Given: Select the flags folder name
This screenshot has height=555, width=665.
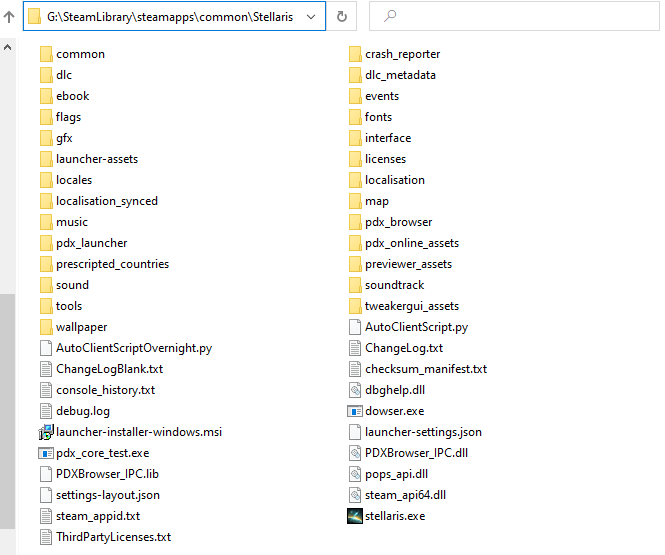Looking at the screenshot, I should 68,117.
